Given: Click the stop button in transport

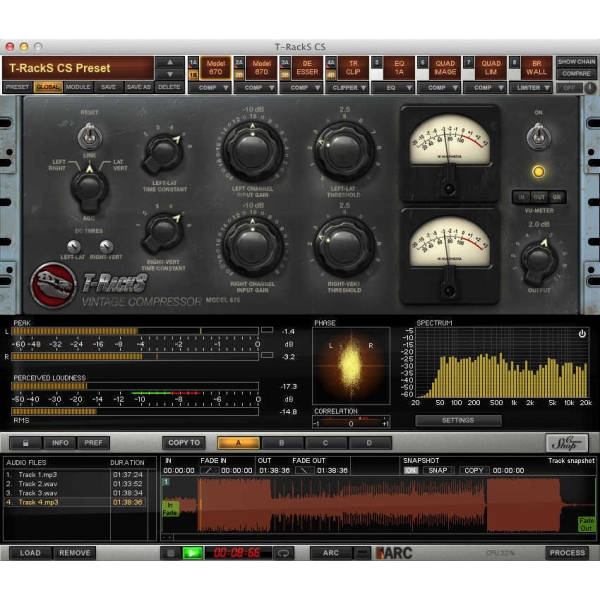Looking at the screenshot, I should tap(171, 553).
